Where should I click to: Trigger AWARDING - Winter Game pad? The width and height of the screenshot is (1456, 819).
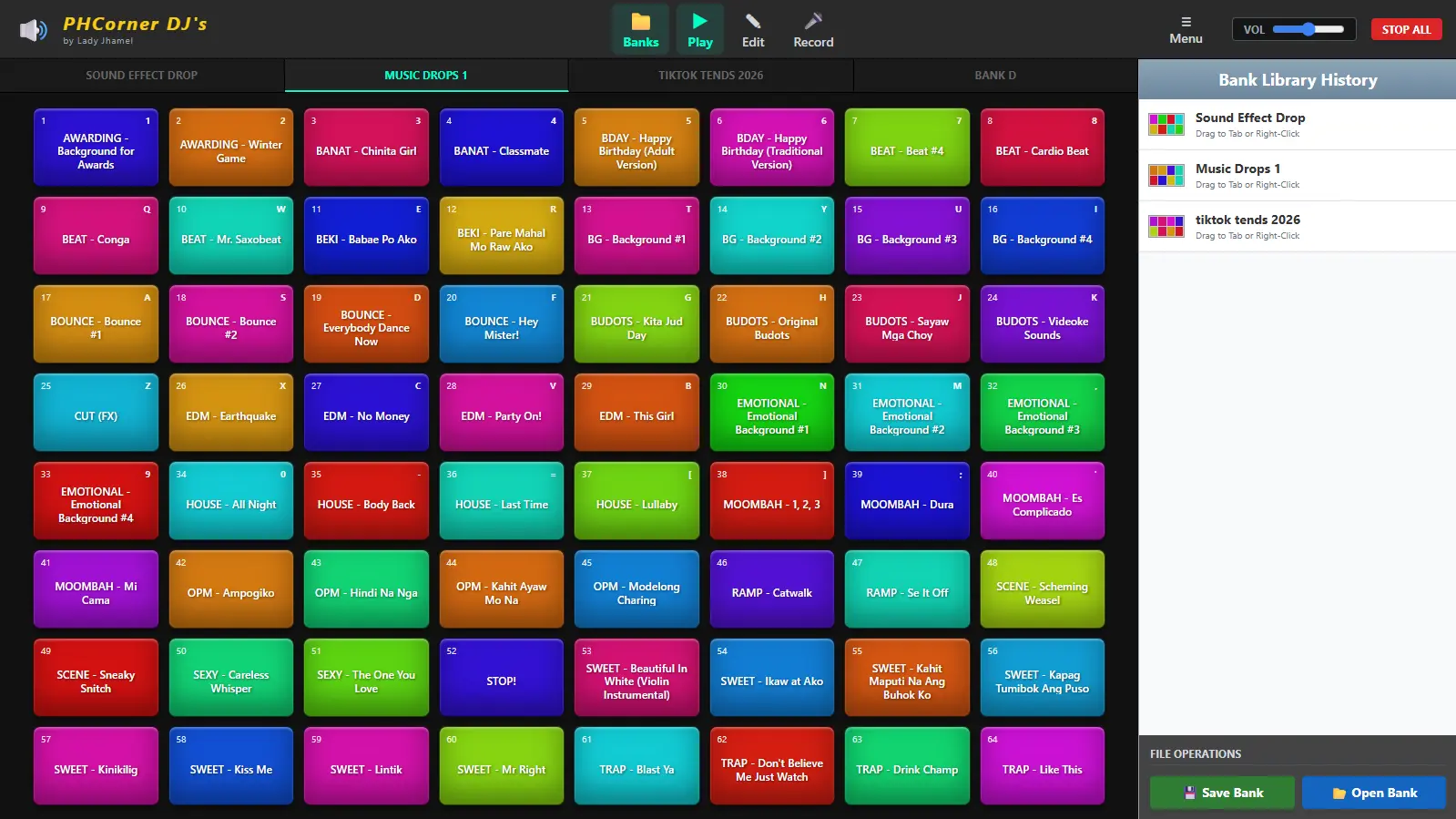pyautogui.click(x=231, y=147)
